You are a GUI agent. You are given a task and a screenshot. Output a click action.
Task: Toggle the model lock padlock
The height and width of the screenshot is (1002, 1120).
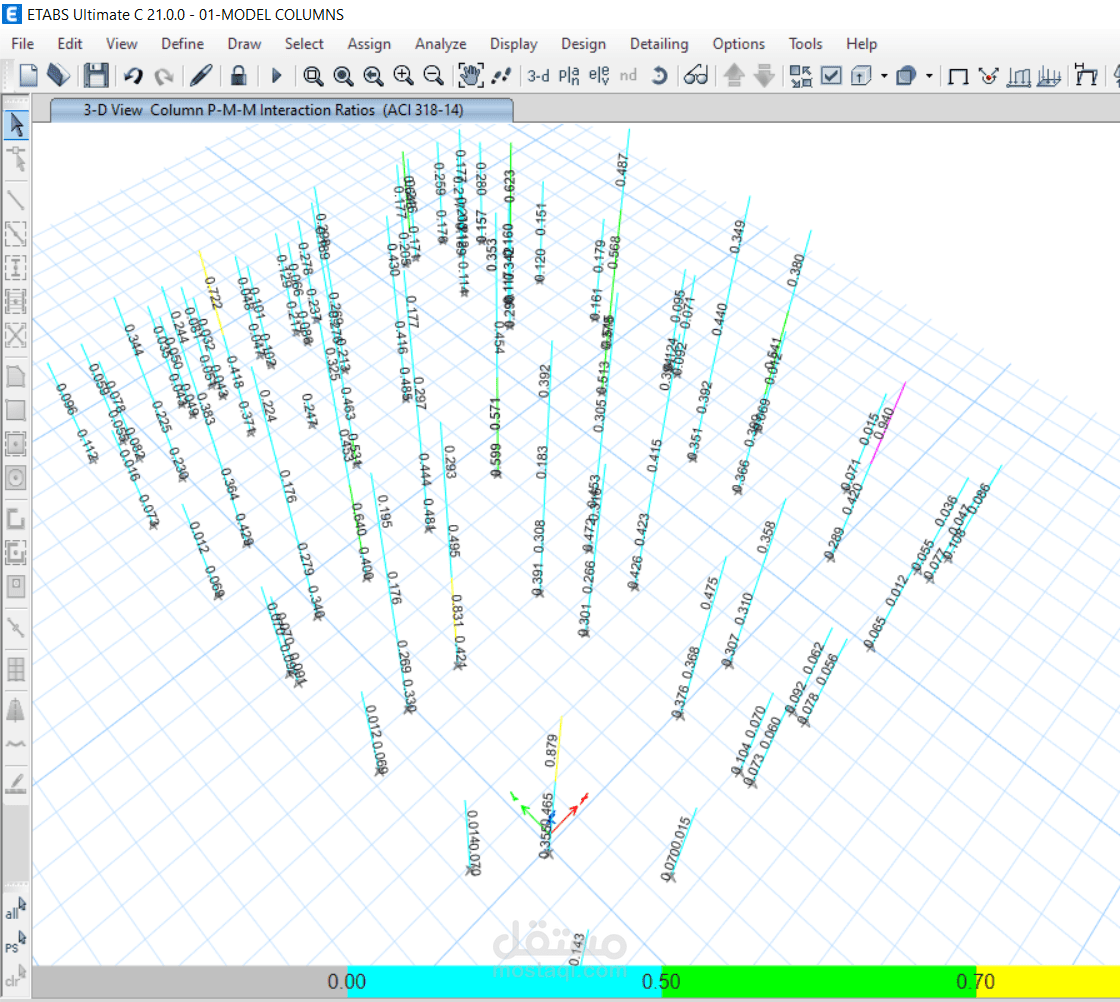pyautogui.click(x=239, y=75)
